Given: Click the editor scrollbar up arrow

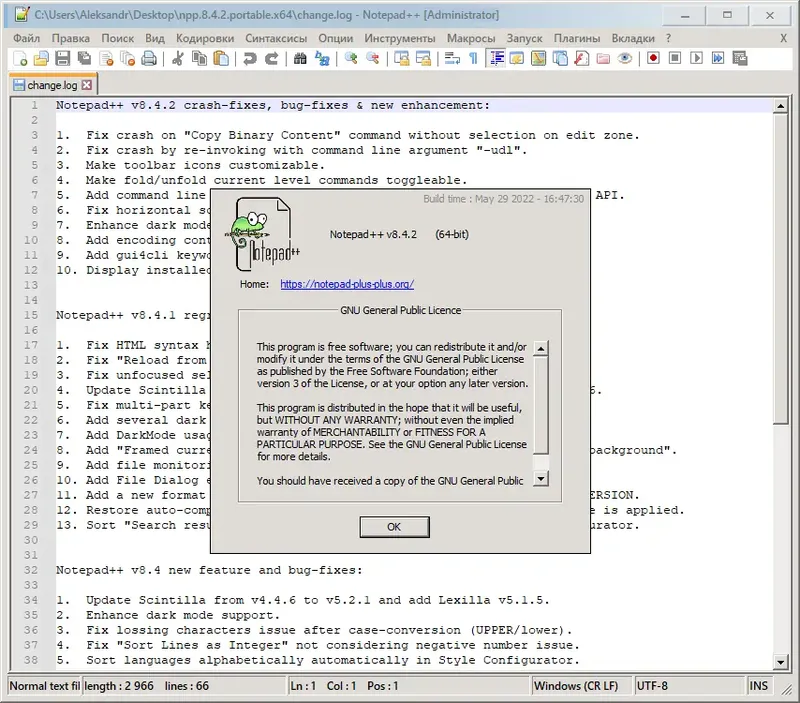Looking at the screenshot, I should coord(780,106).
